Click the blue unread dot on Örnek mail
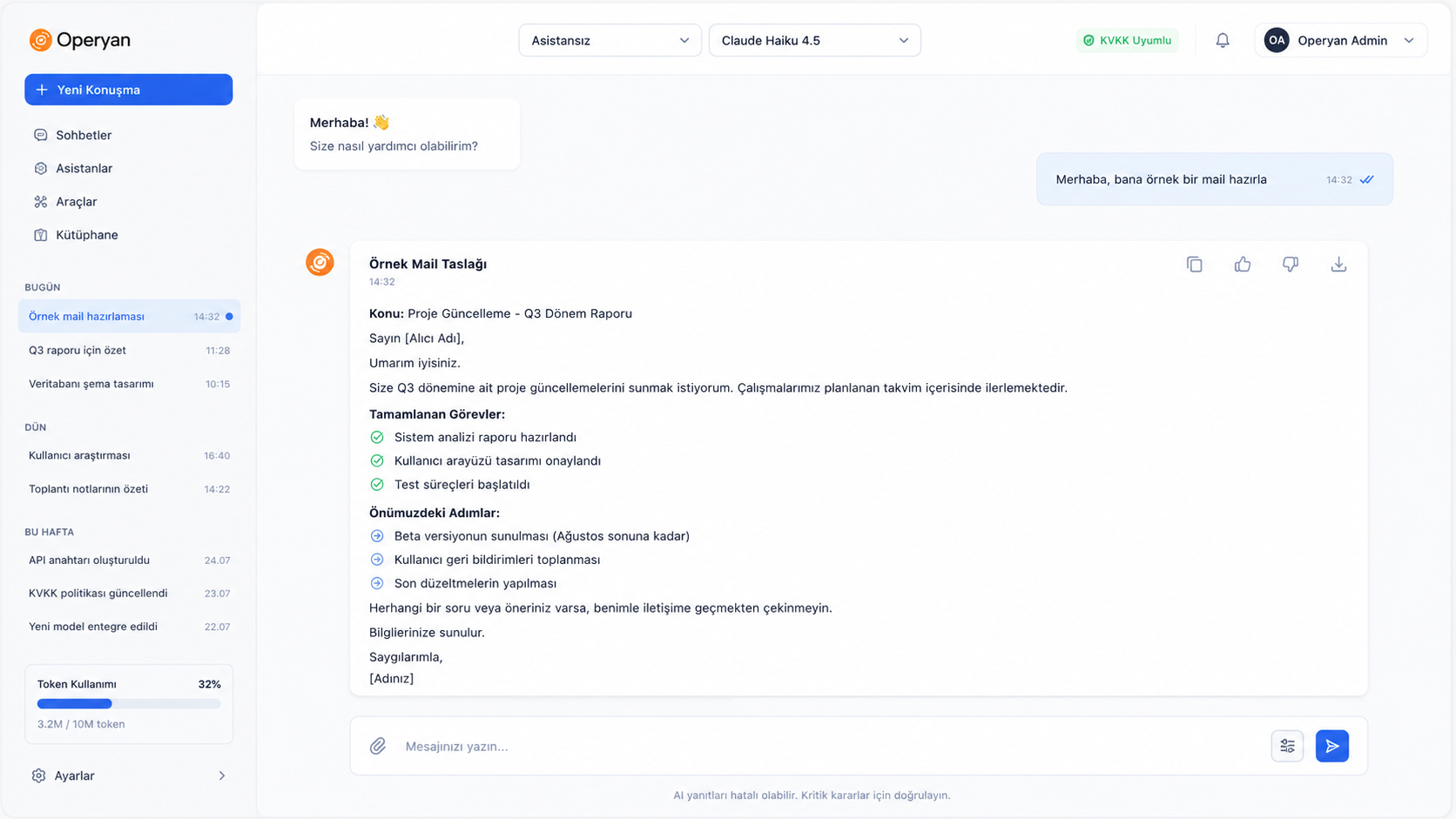Image resolution: width=1456 pixels, height=819 pixels. pyautogui.click(x=229, y=317)
